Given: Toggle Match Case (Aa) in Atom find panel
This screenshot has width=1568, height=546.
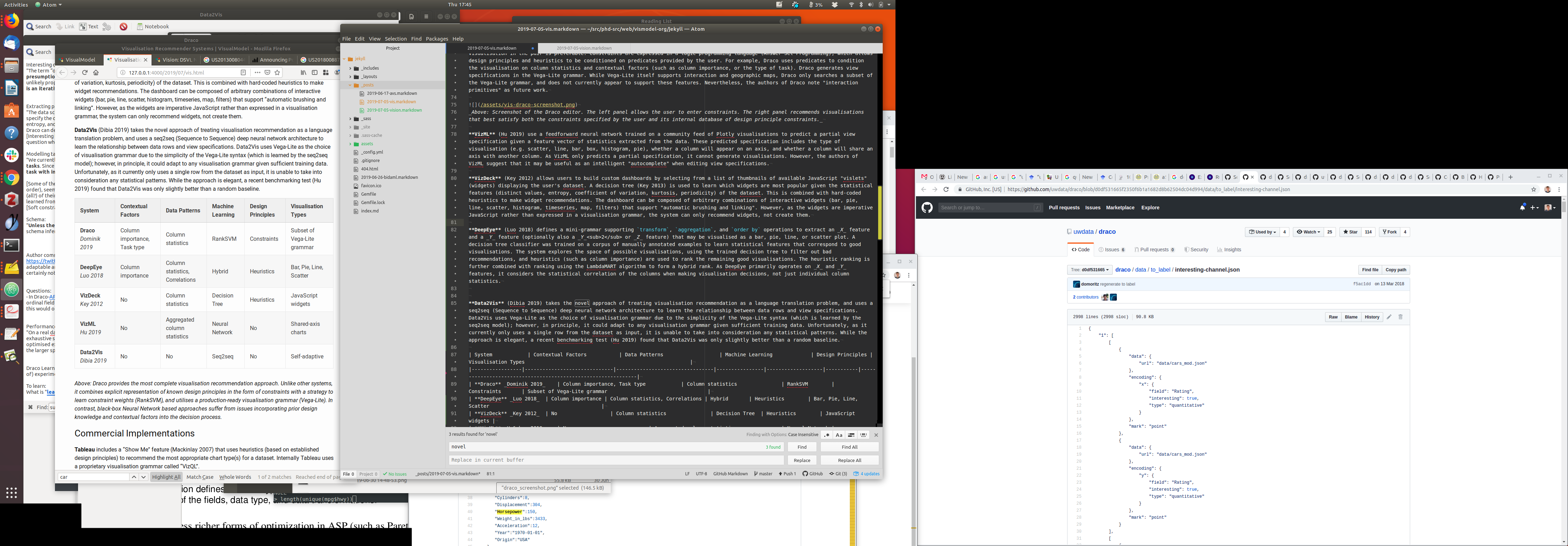Looking at the screenshot, I should (x=839, y=435).
